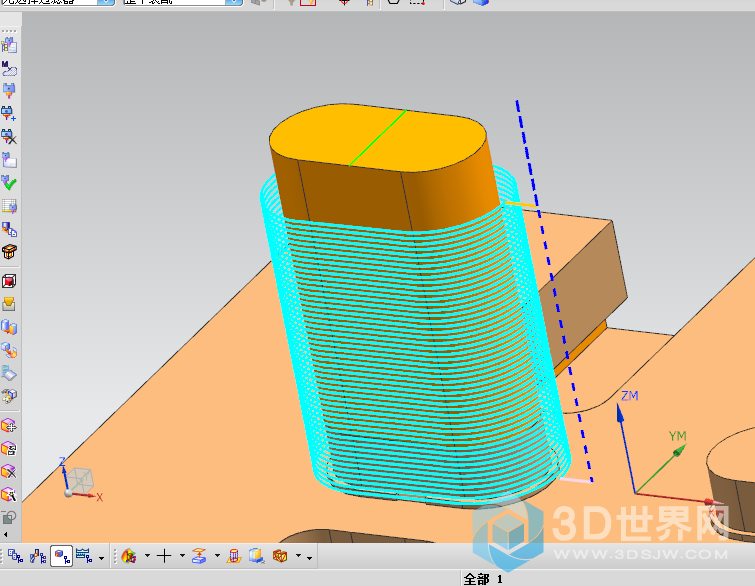The image size is (755, 586).
Task: Click the Delete Tool Path icon with X
Action: tap(9, 137)
